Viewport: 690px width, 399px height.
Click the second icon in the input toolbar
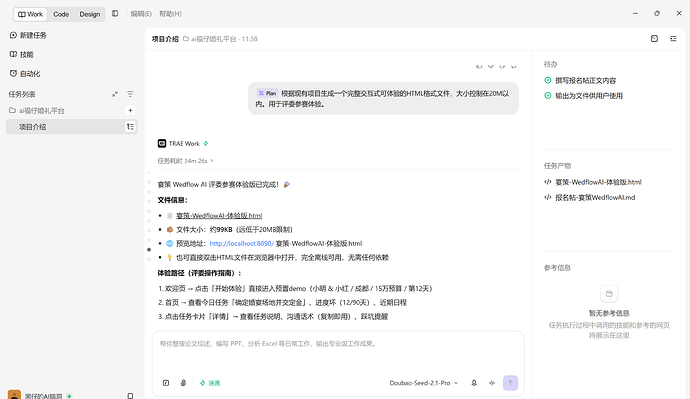[184, 383]
